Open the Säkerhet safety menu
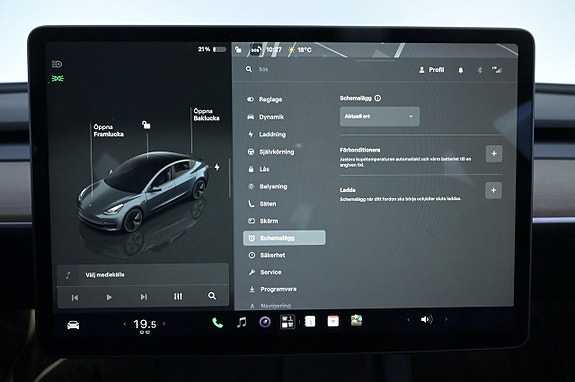The width and height of the screenshot is (575, 382). coord(267,255)
